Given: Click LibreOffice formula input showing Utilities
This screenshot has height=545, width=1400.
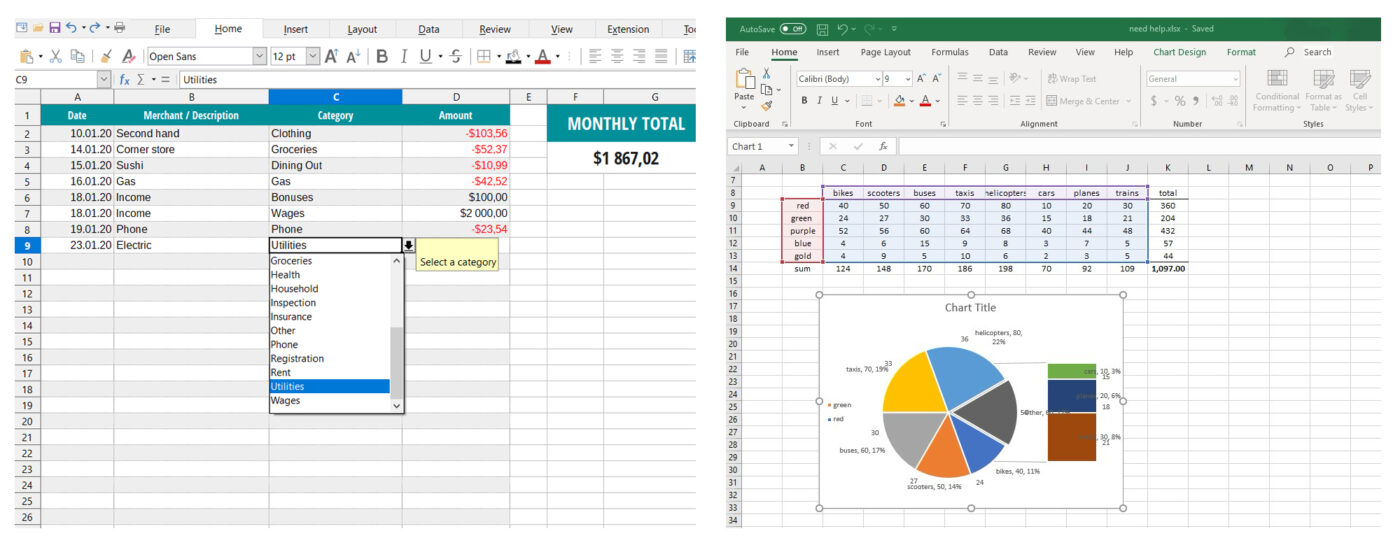Looking at the screenshot, I should 438,79.
